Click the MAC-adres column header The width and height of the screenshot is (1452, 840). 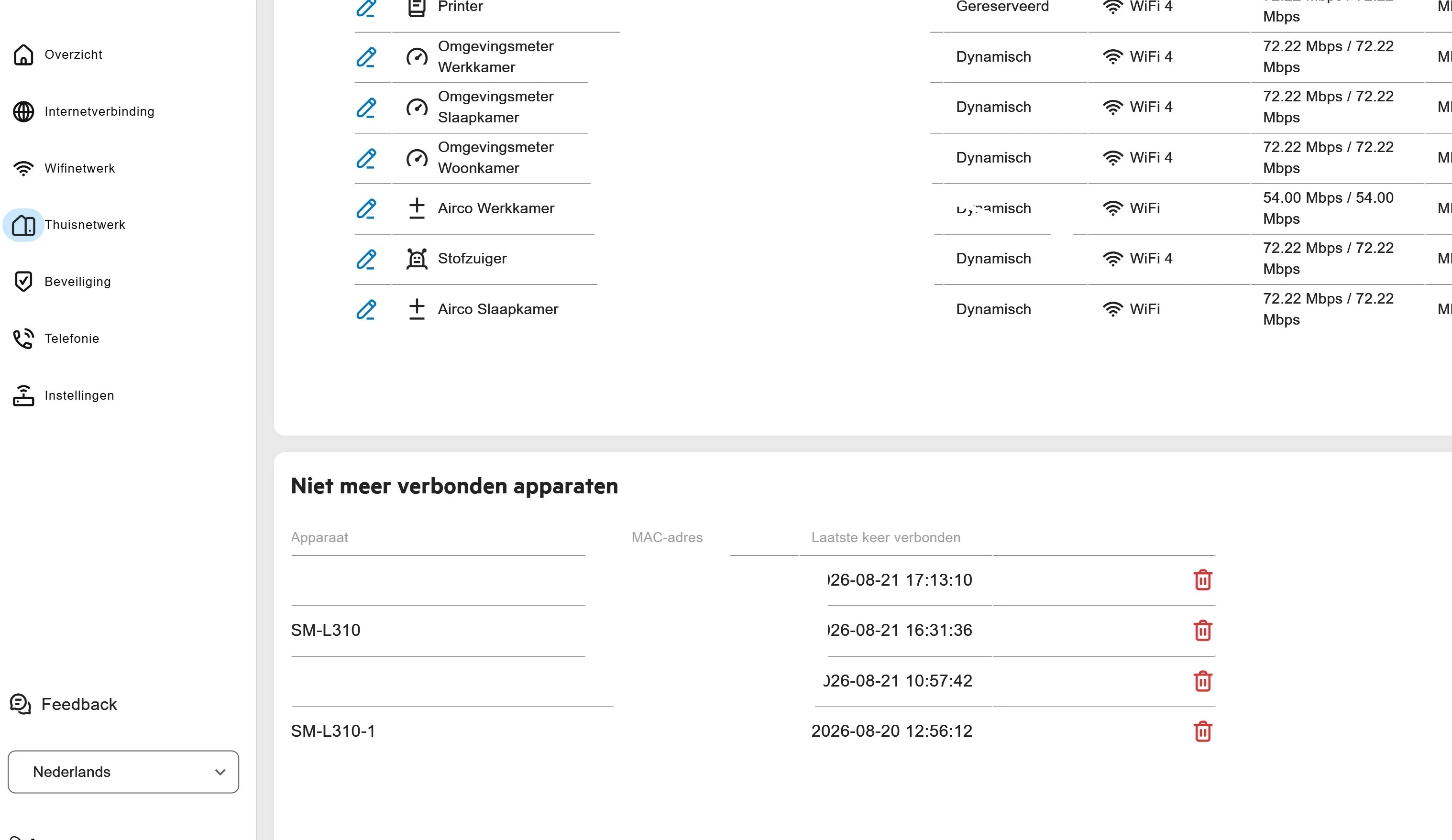pos(667,537)
